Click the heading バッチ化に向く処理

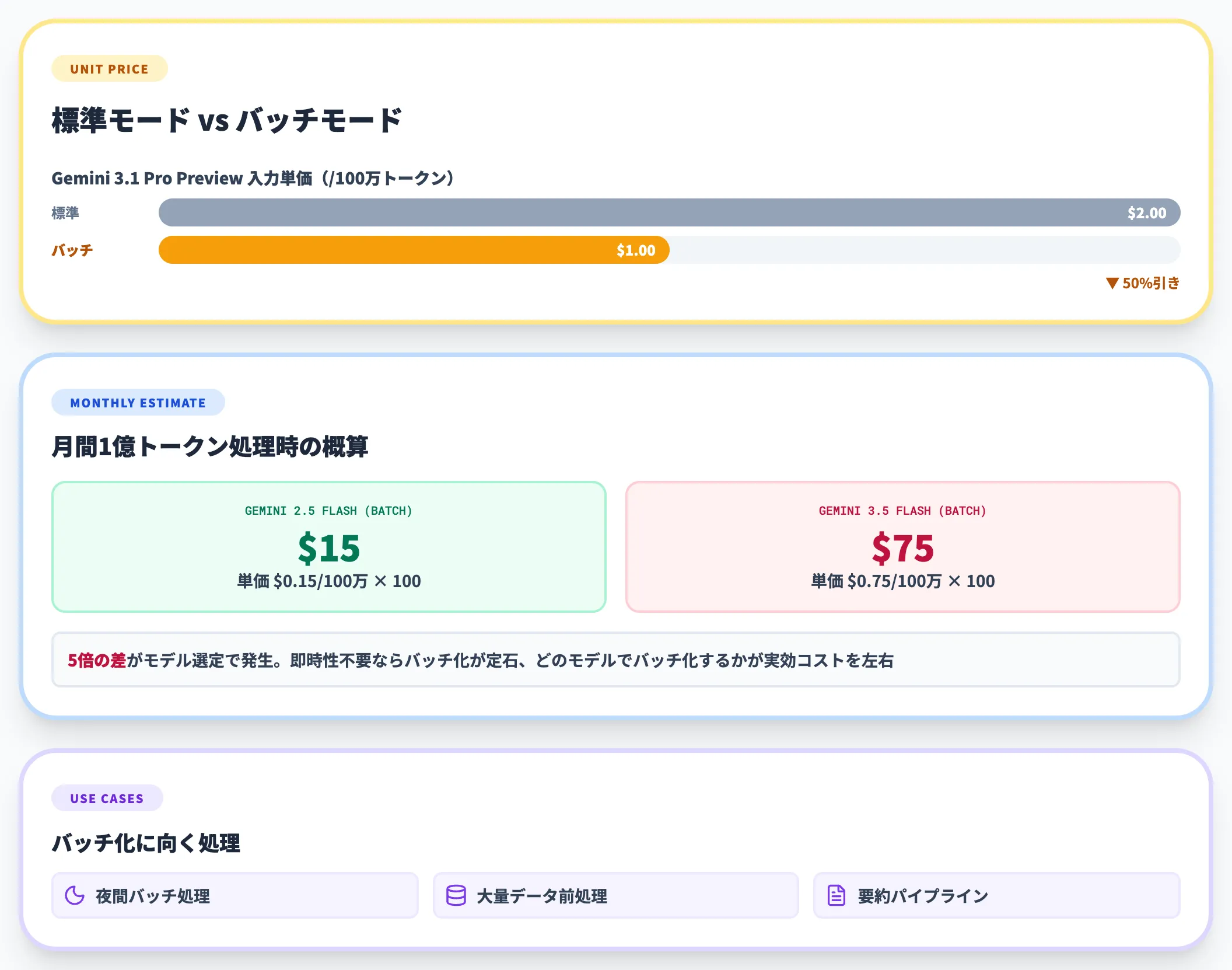pos(146,843)
